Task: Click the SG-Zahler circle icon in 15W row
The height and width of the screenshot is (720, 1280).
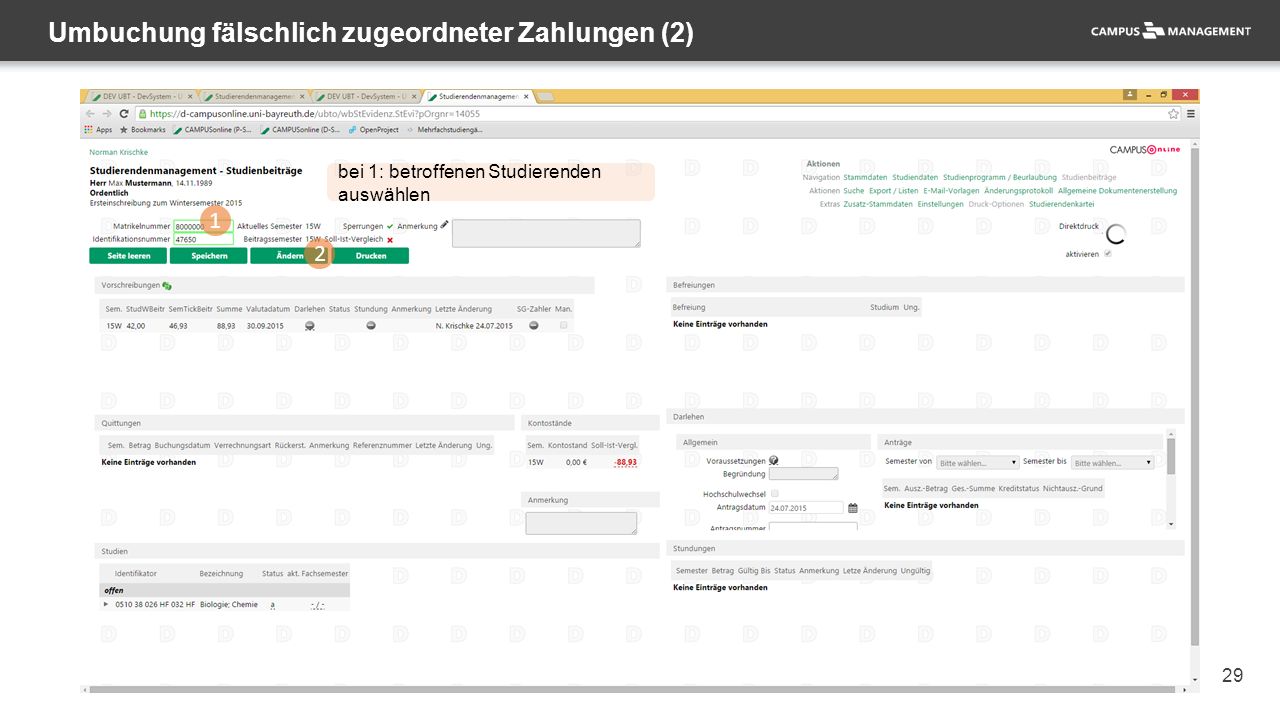Action: tap(534, 325)
